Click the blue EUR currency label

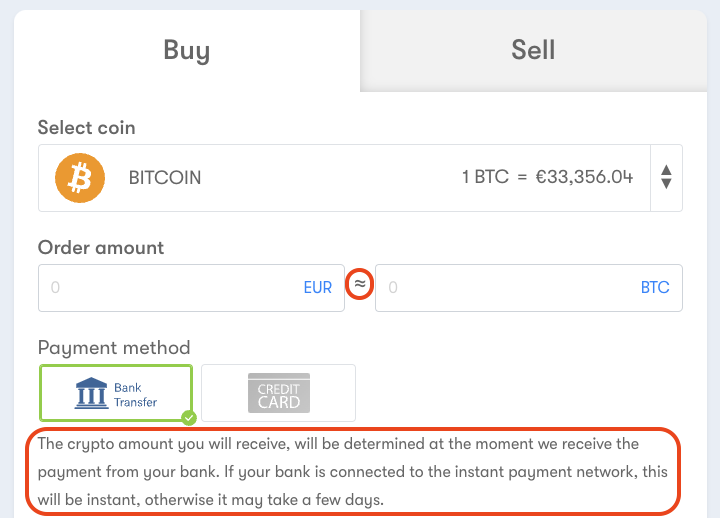[318, 287]
